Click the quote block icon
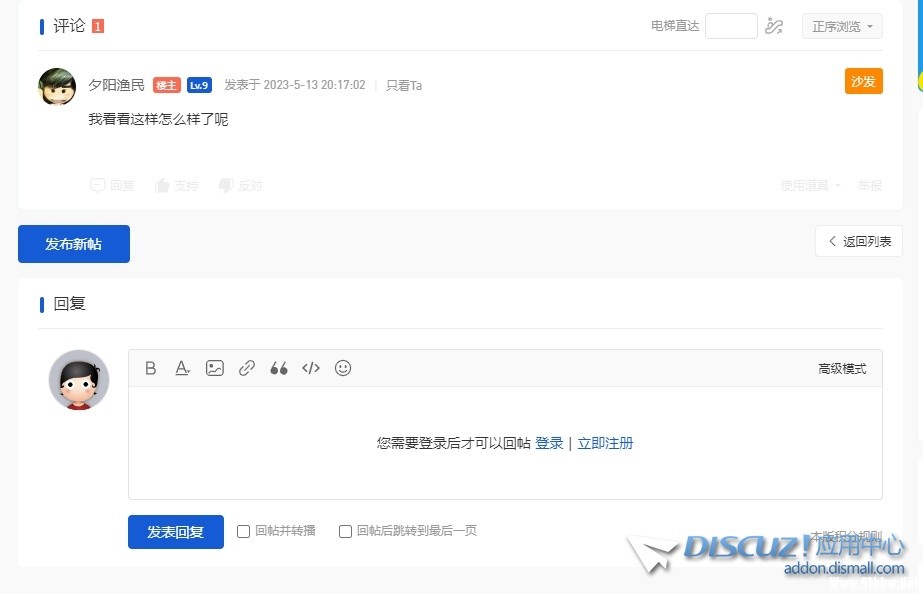Image resolution: width=923 pixels, height=594 pixels. pos(279,368)
